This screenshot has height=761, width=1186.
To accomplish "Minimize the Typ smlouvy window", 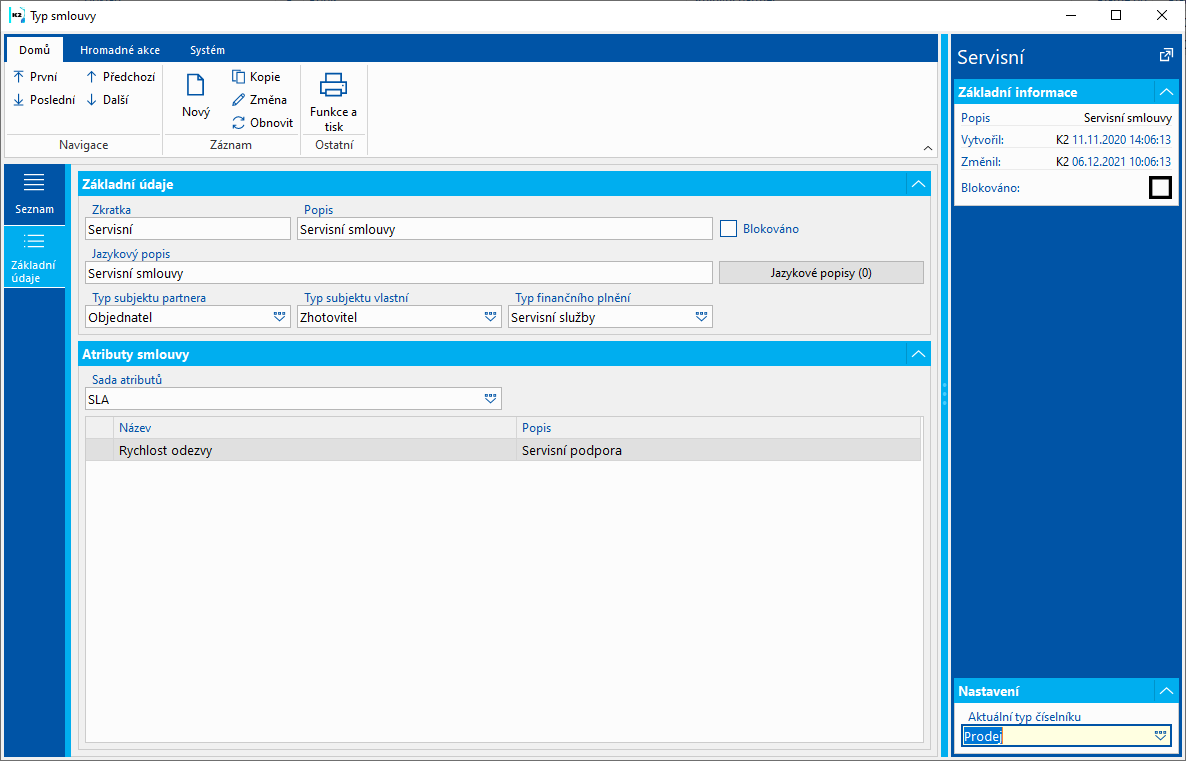I will coord(1070,15).
